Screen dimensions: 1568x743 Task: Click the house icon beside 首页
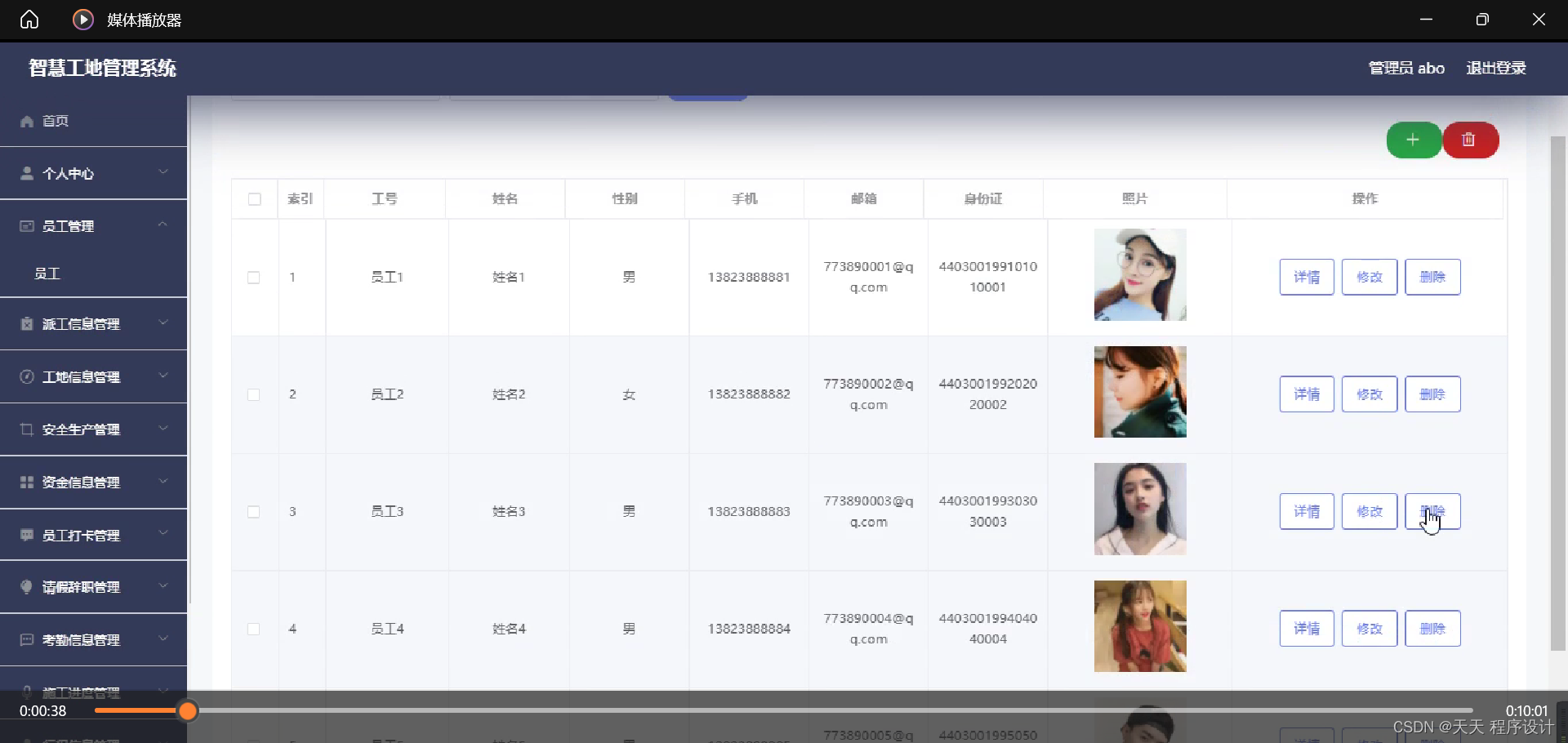pyautogui.click(x=27, y=121)
